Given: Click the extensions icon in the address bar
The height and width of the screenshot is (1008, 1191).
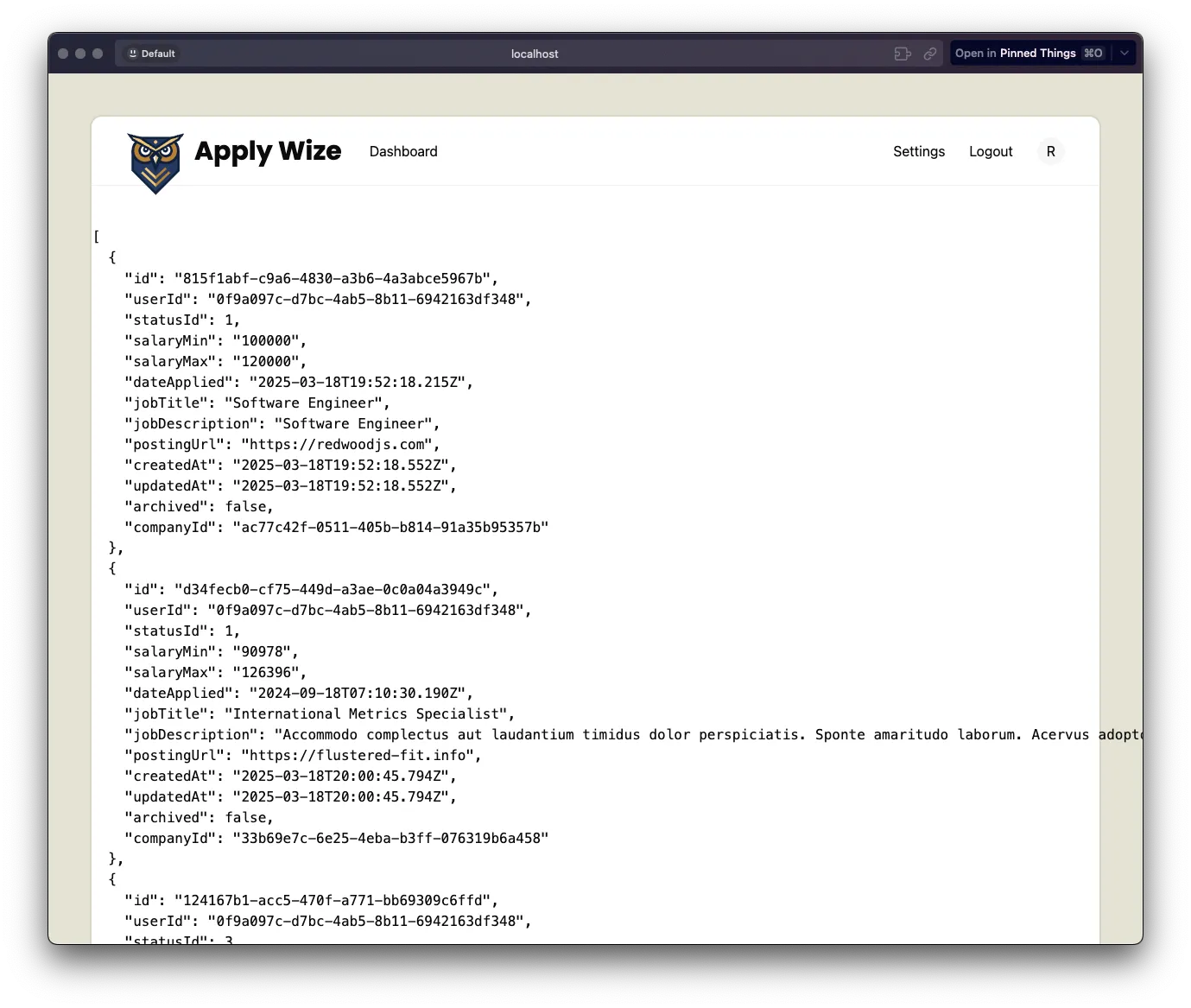Looking at the screenshot, I should (x=903, y=54).
